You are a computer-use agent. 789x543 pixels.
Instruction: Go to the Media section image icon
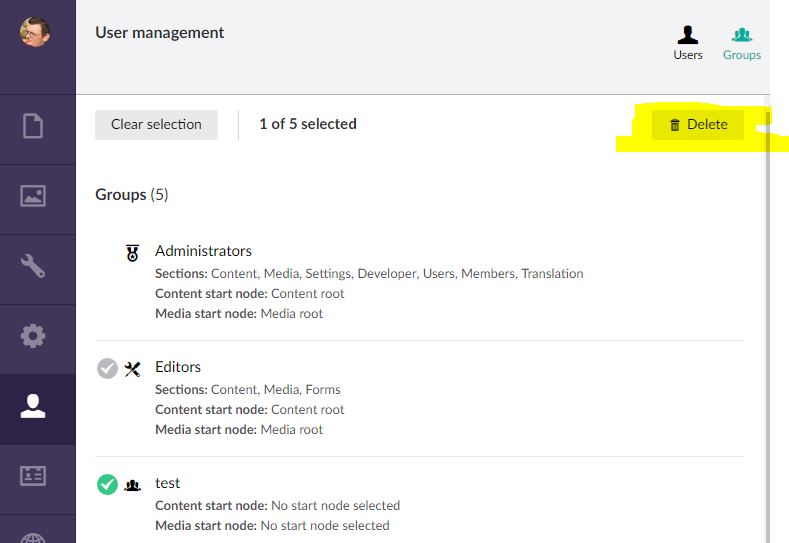[x=34, y=196]
